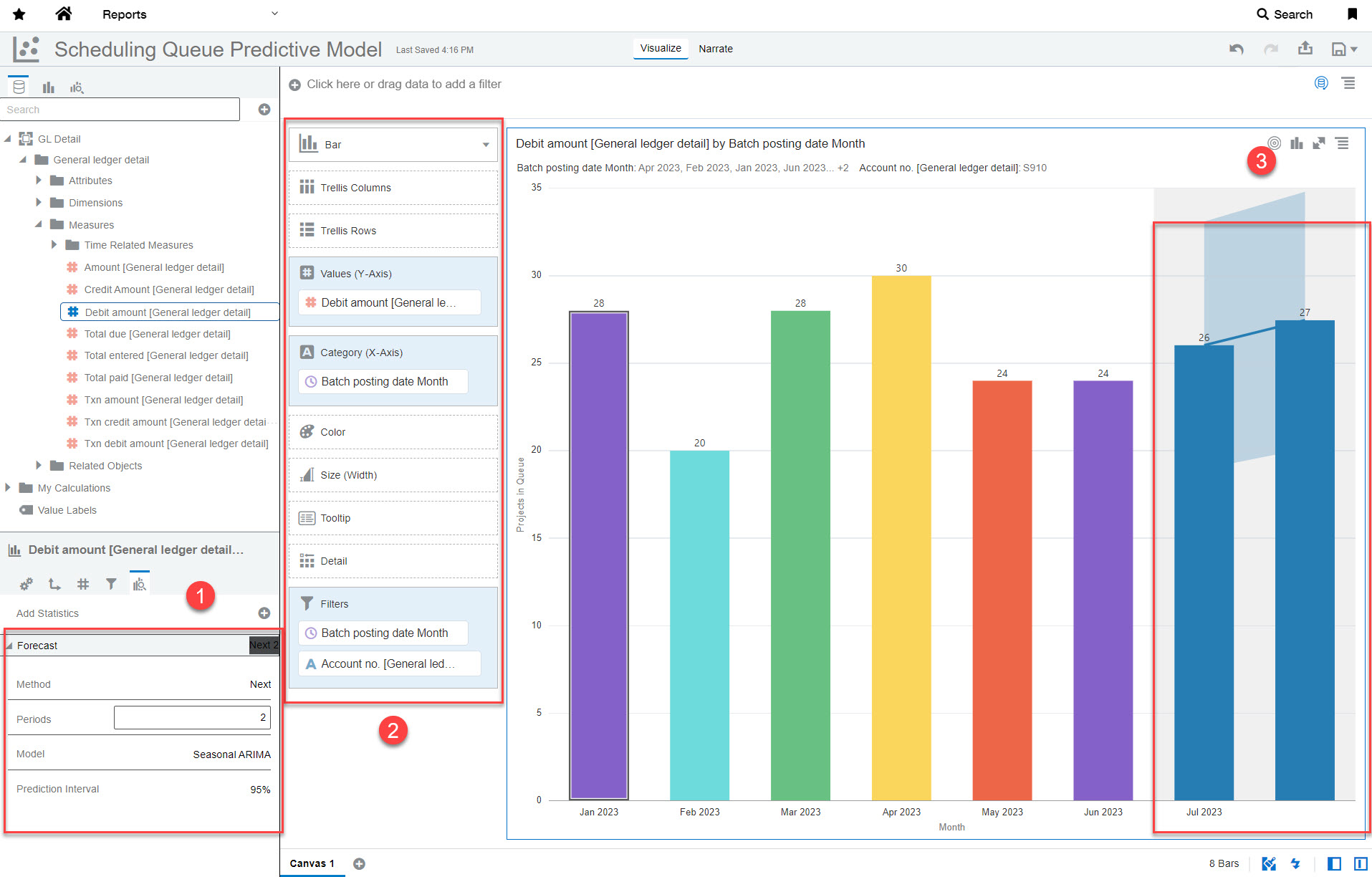The image size is (1372, 877).
Task: Open the Bar chart type dropdown
Action: pyautogui.click(x=393, y=145)
